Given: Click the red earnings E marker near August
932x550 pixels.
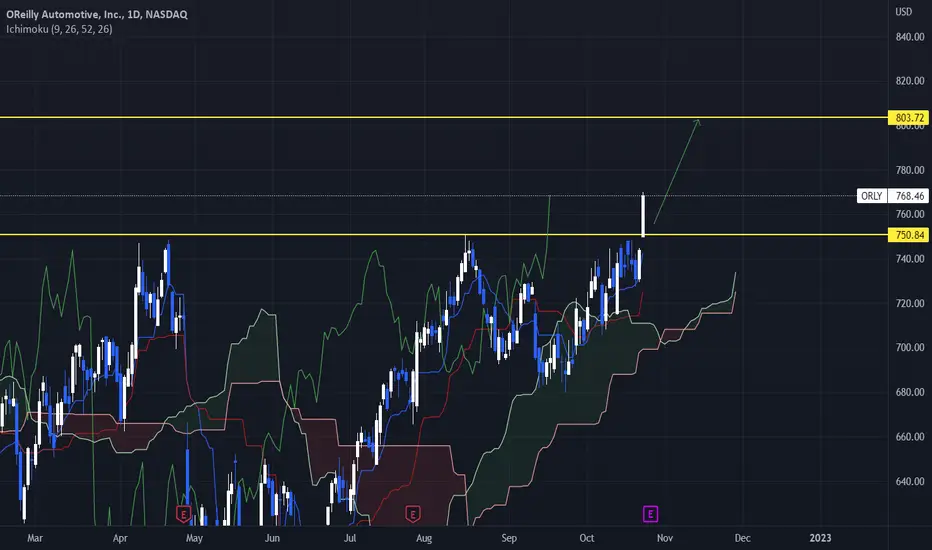Looking at the screenshot, I should 413,514.
